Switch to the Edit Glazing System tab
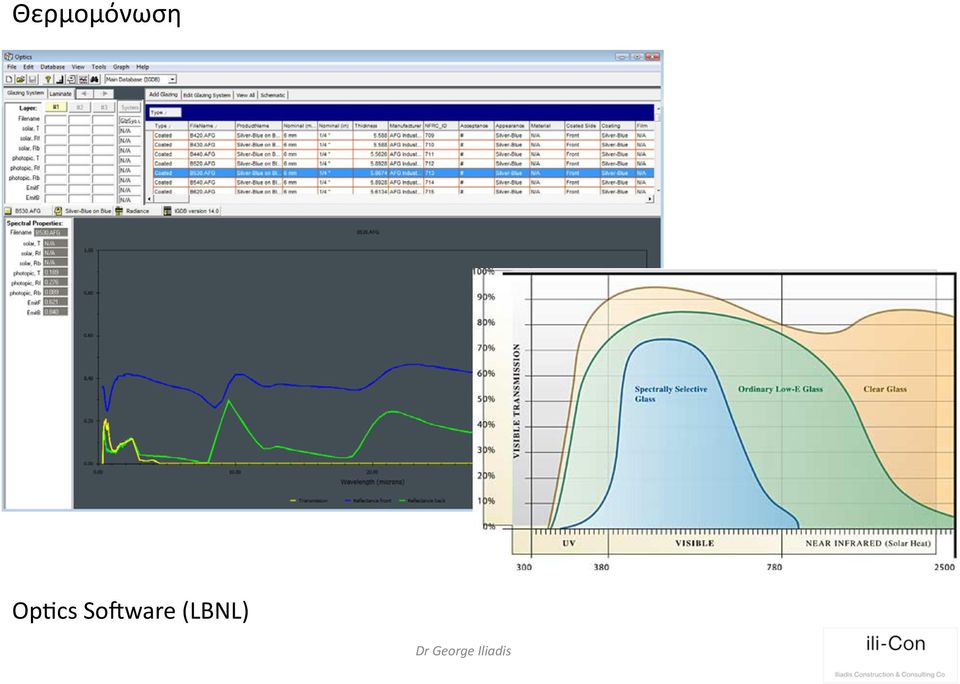The height and width of the screenshot is (684, 960). (x=207, y=95)
